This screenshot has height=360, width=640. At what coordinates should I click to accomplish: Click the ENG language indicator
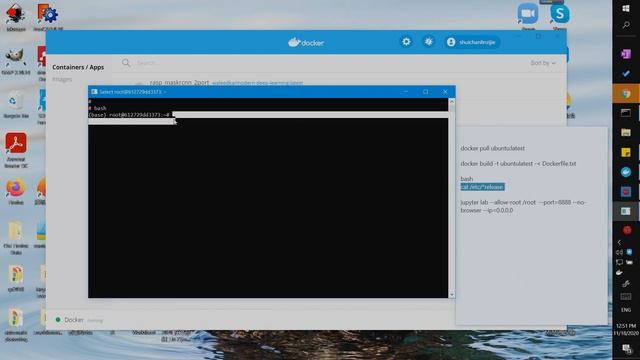tap(626, 310)
